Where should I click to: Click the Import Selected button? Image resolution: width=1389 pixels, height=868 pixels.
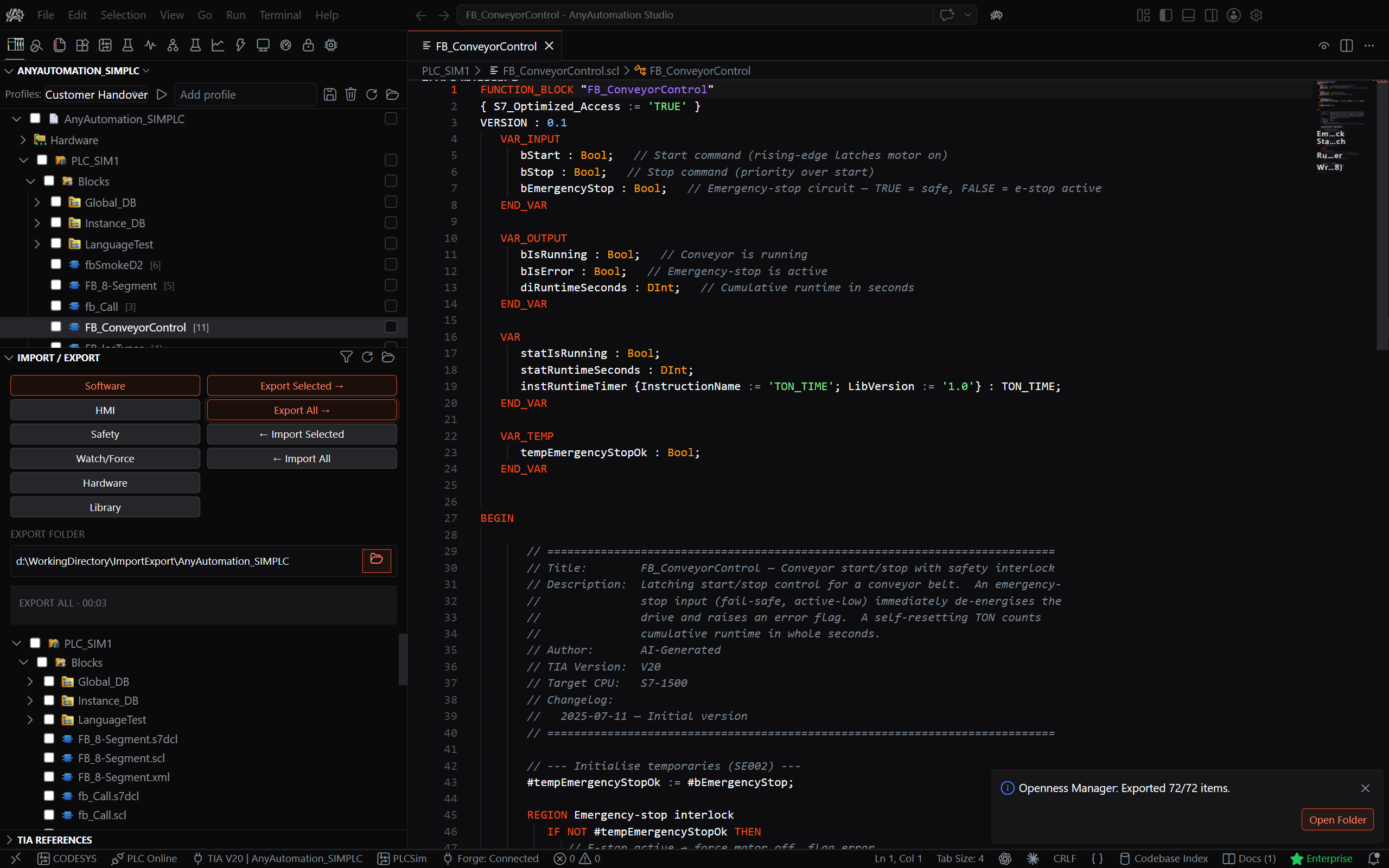point(302,434)
